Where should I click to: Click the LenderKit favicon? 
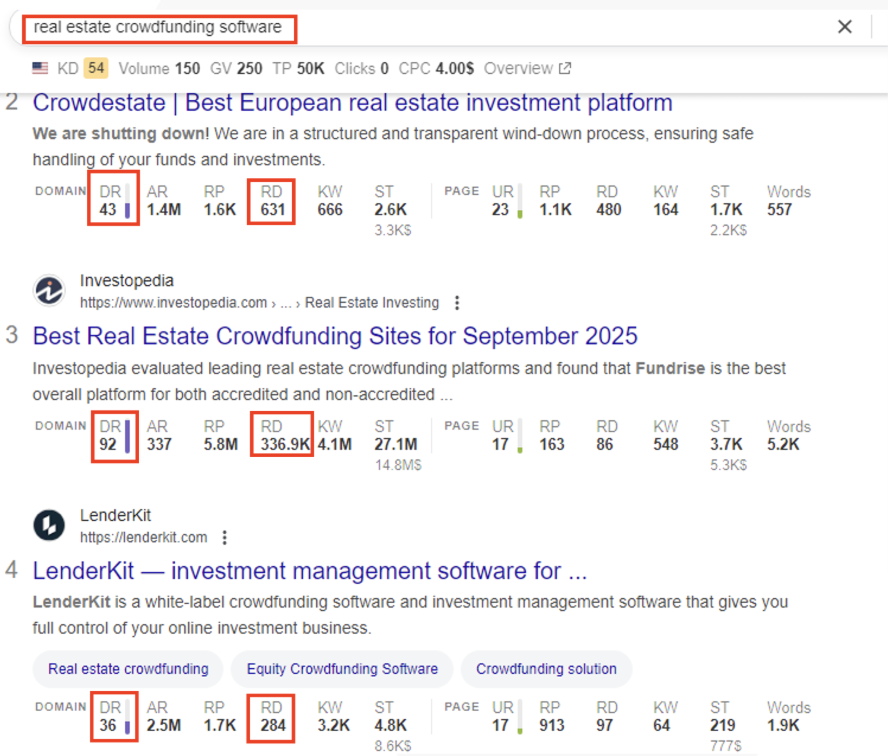[x=49, y=525]
